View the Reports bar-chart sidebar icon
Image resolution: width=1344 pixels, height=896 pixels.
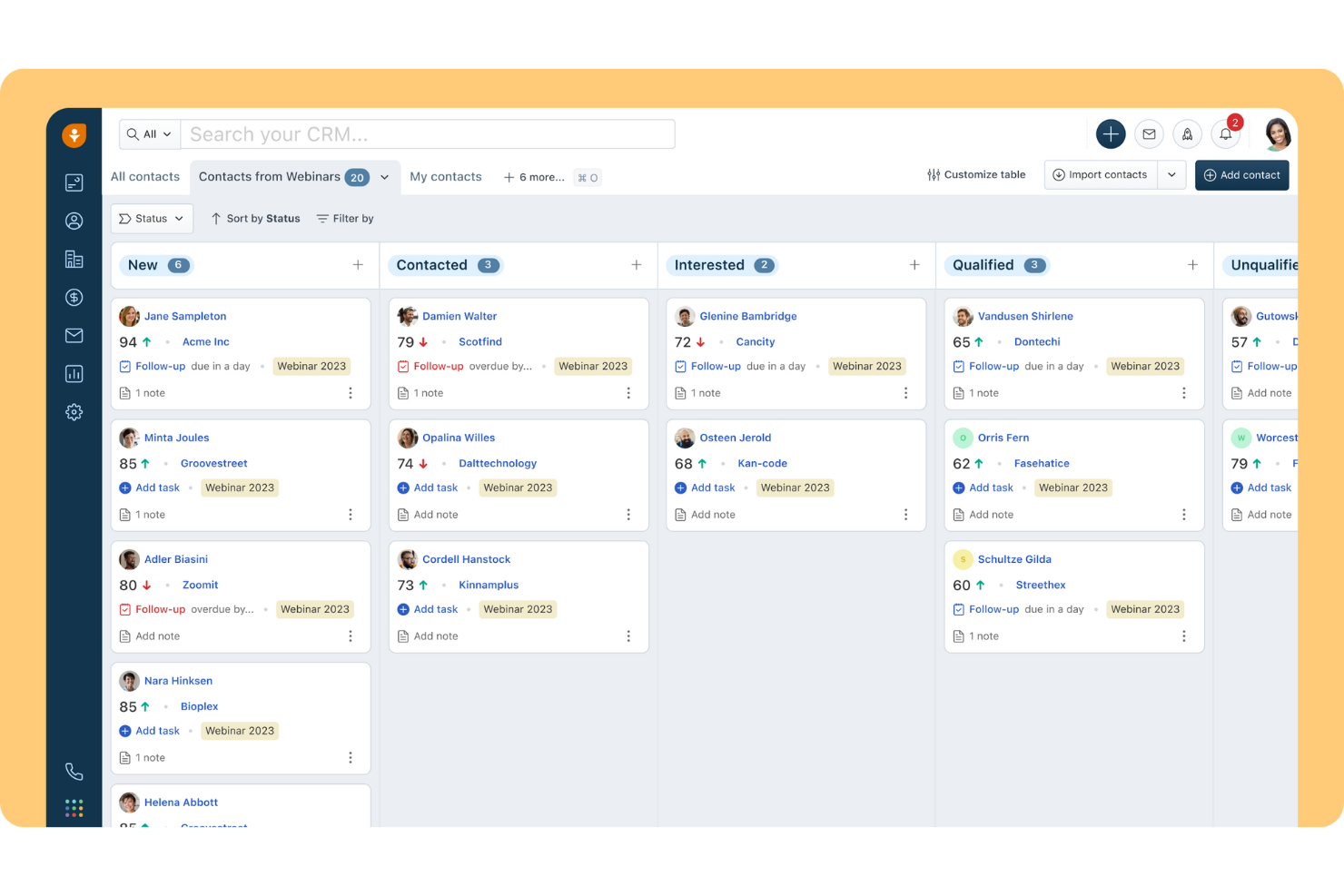coord(74,373)
